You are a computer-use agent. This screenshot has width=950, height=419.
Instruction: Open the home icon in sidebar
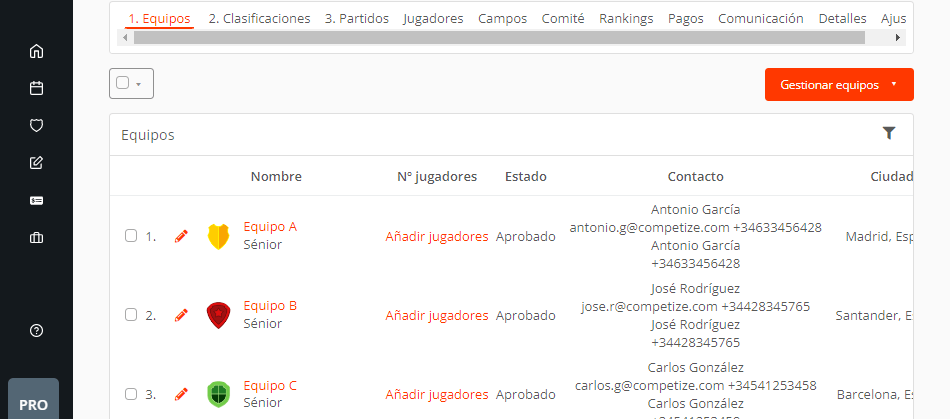pyautogui.click(x=36, y=51)
